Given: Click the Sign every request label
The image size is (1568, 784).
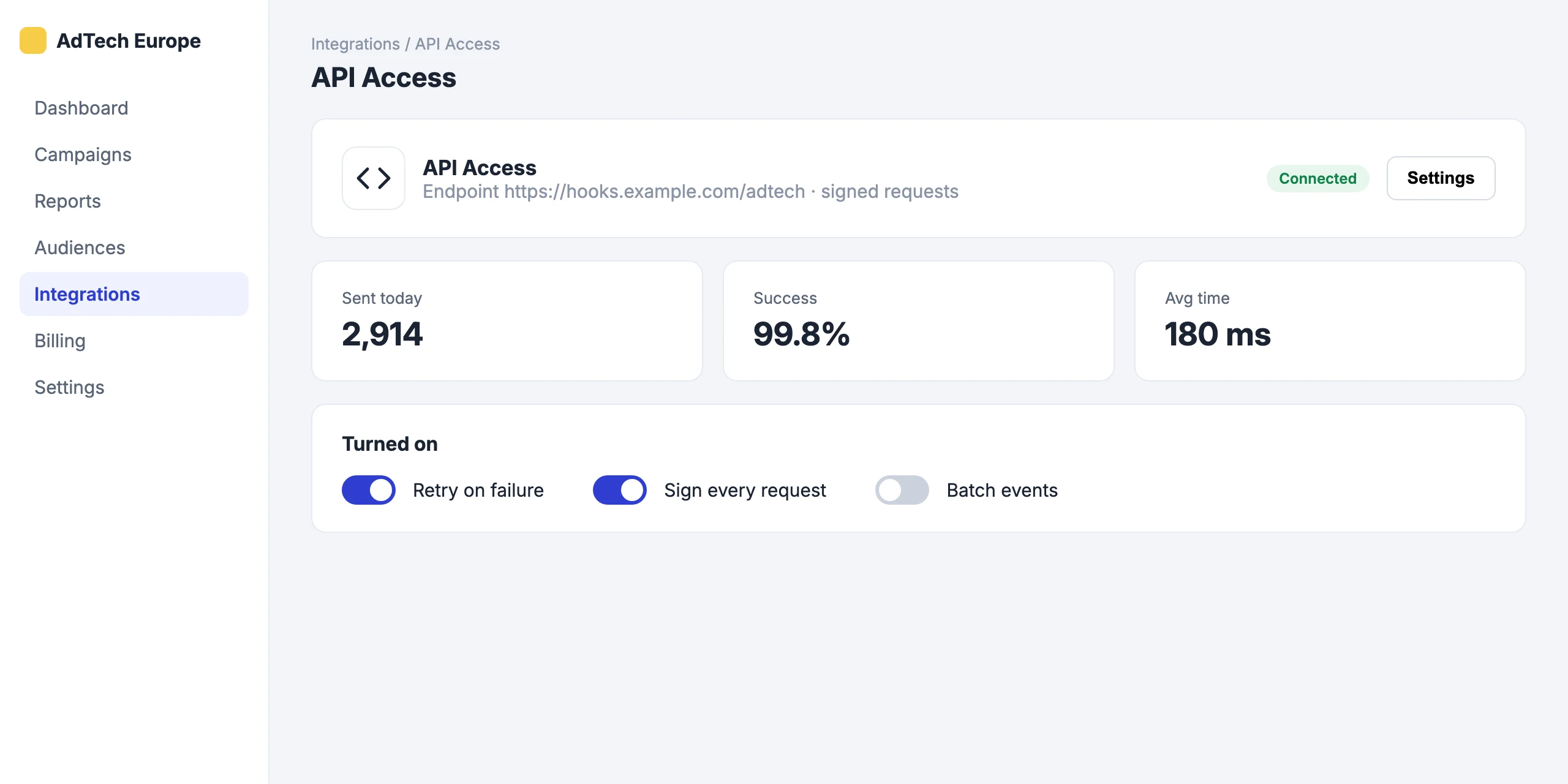Looking at the screenshot, I should 745,491.
